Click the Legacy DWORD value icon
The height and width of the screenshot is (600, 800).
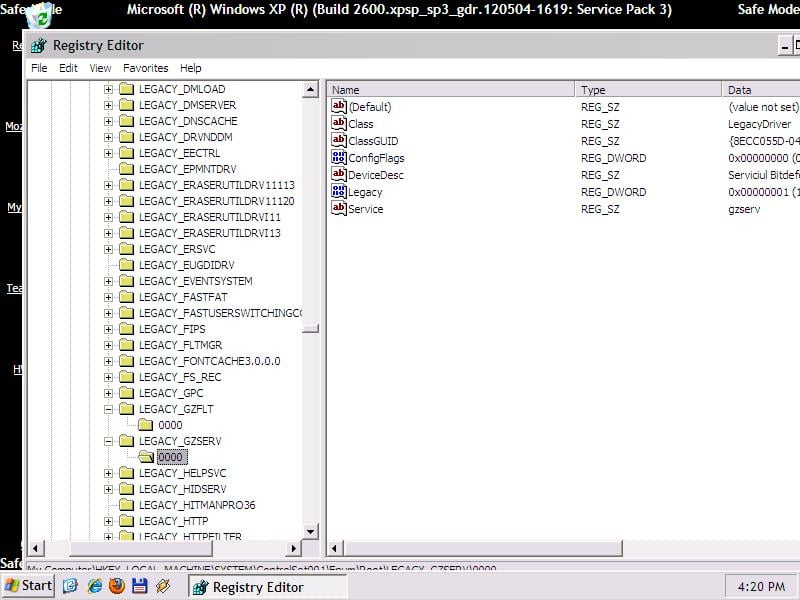pos(339,192)
